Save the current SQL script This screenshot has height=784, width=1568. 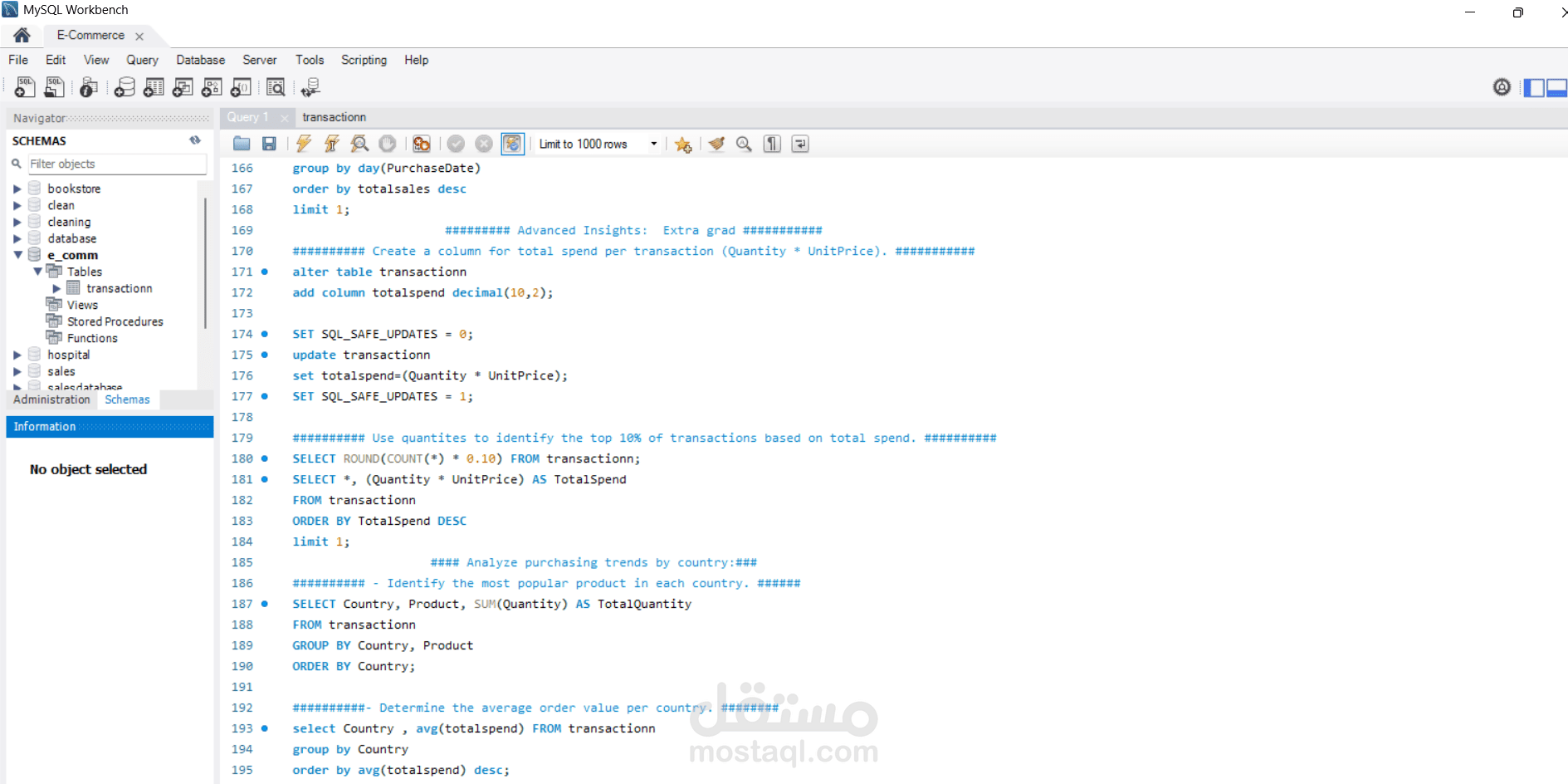[x=269, y=144]
